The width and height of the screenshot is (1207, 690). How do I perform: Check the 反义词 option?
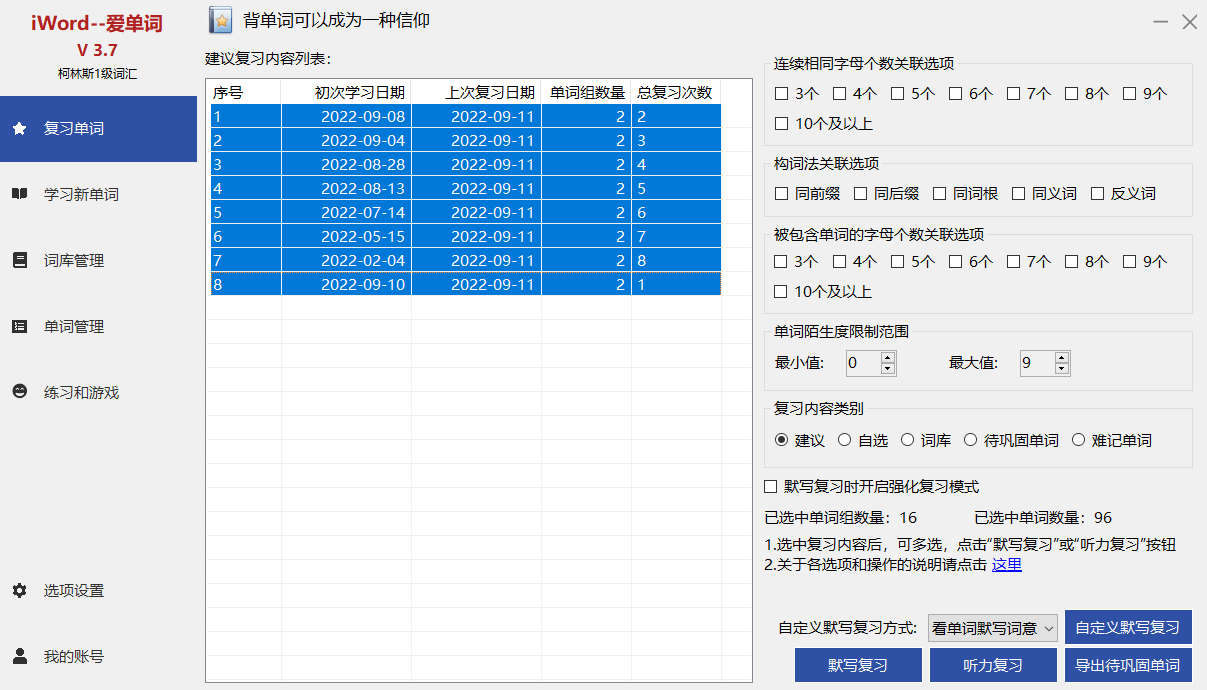(1097, 193)
